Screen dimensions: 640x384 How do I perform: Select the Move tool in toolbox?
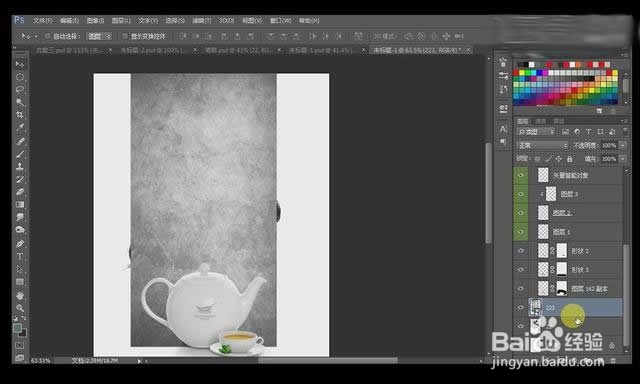(20, 64)
